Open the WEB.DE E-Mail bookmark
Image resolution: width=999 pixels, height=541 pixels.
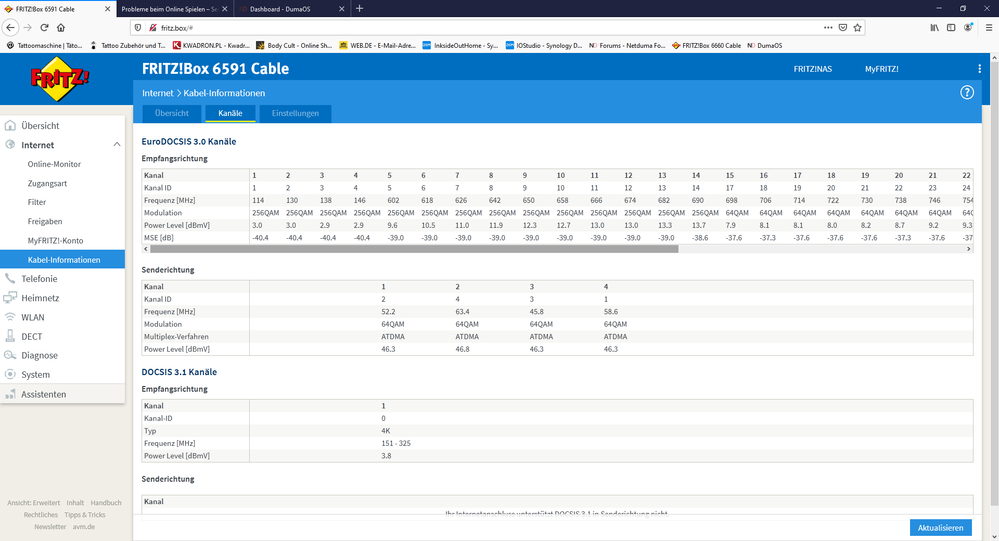coord(377,46)
